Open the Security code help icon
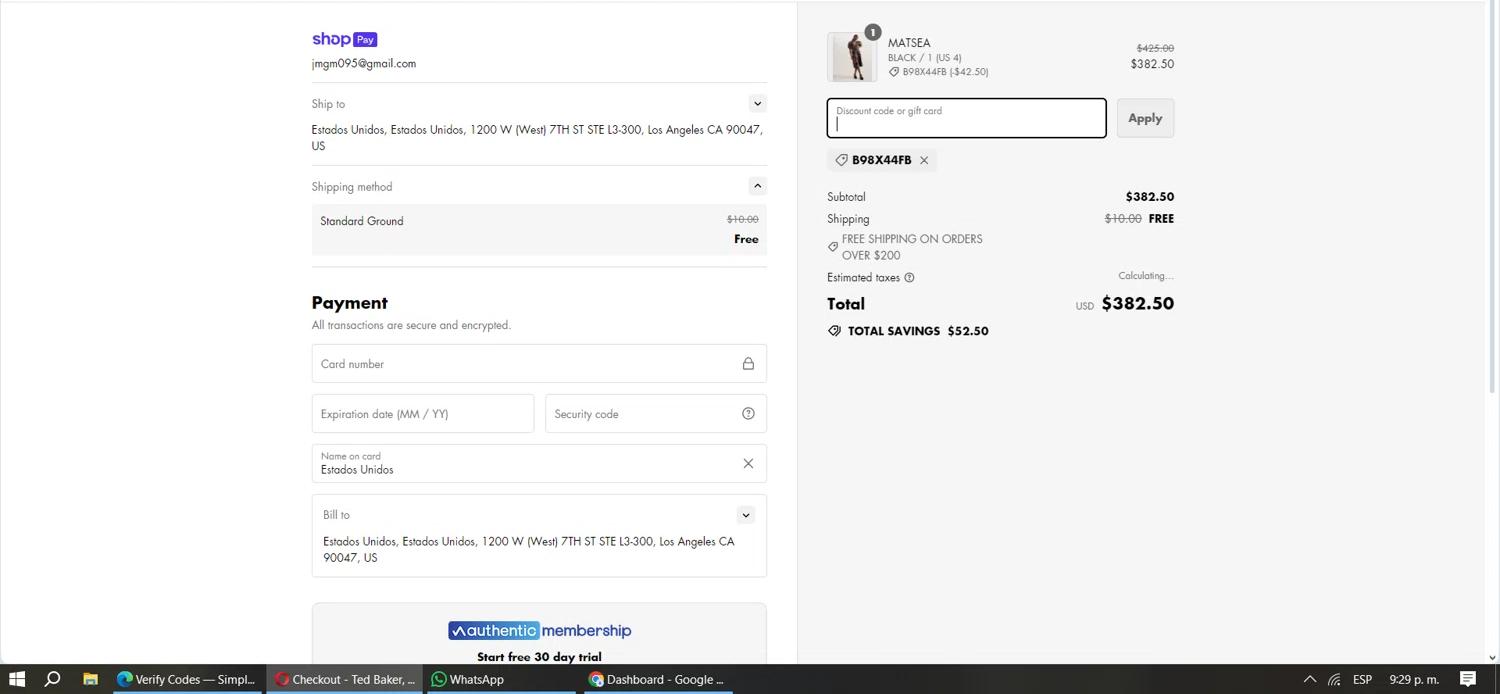The height and width of the screenshot is (694, 1500). tap(748, 414)
